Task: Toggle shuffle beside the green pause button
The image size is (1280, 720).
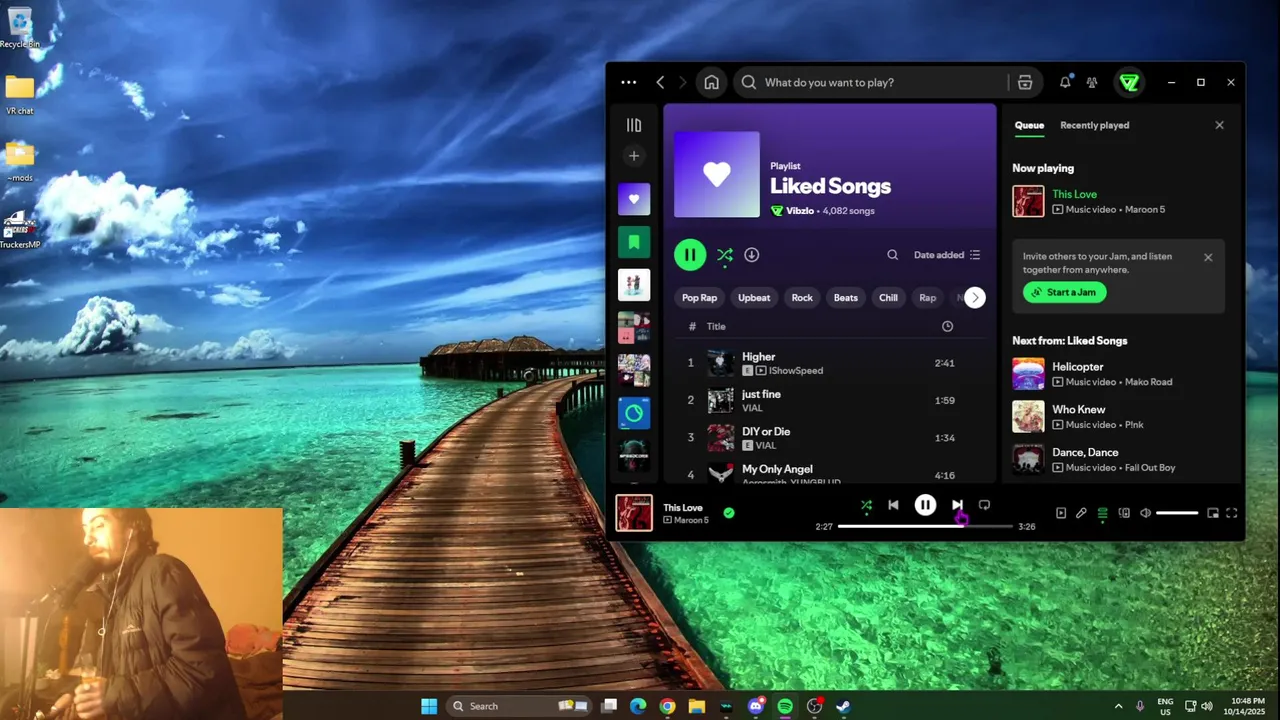Action: tap(725, 255)
